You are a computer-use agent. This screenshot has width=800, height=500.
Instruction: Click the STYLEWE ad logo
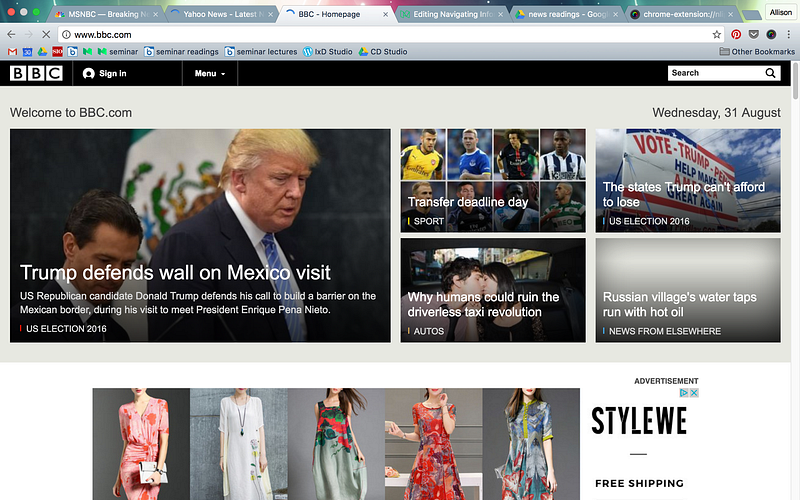[639, 421]
